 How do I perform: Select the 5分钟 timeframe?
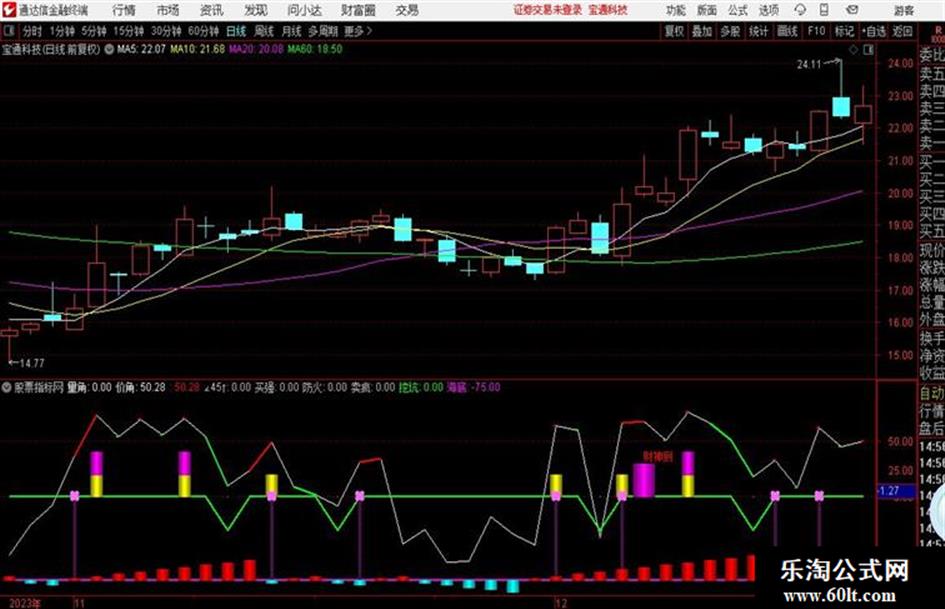93,31
